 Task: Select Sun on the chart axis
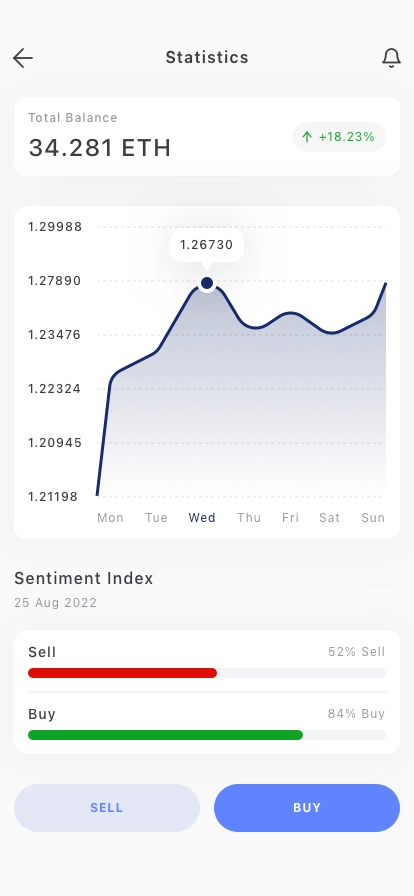tap(373, 518)
